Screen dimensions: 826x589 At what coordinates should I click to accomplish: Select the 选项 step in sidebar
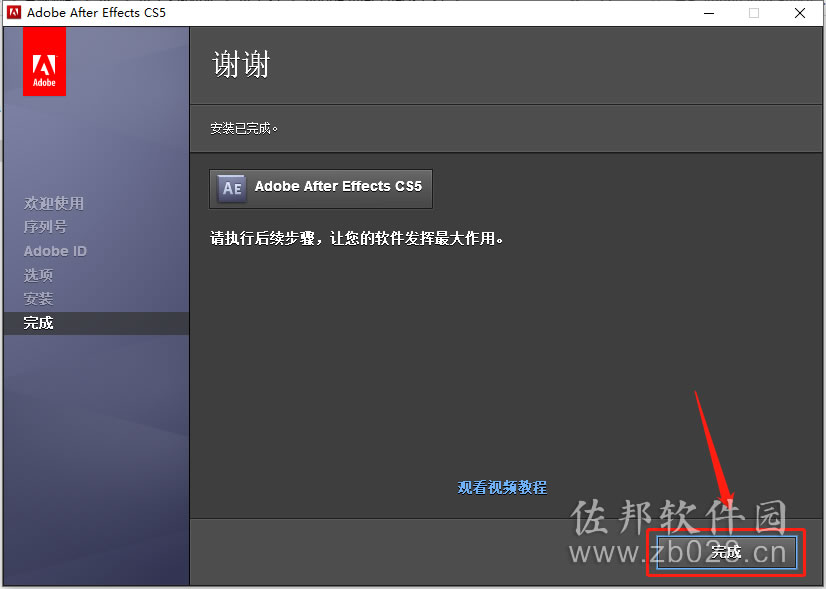38,275
